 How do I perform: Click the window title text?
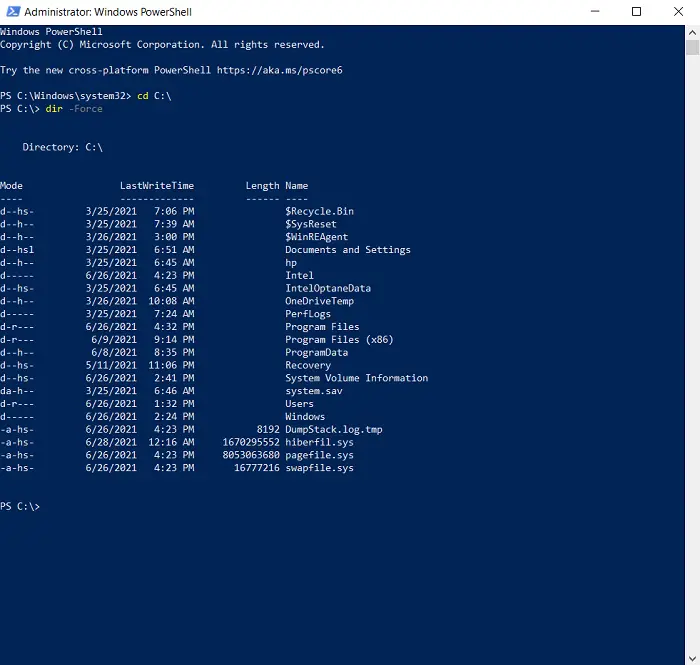[x=108, y=12]
